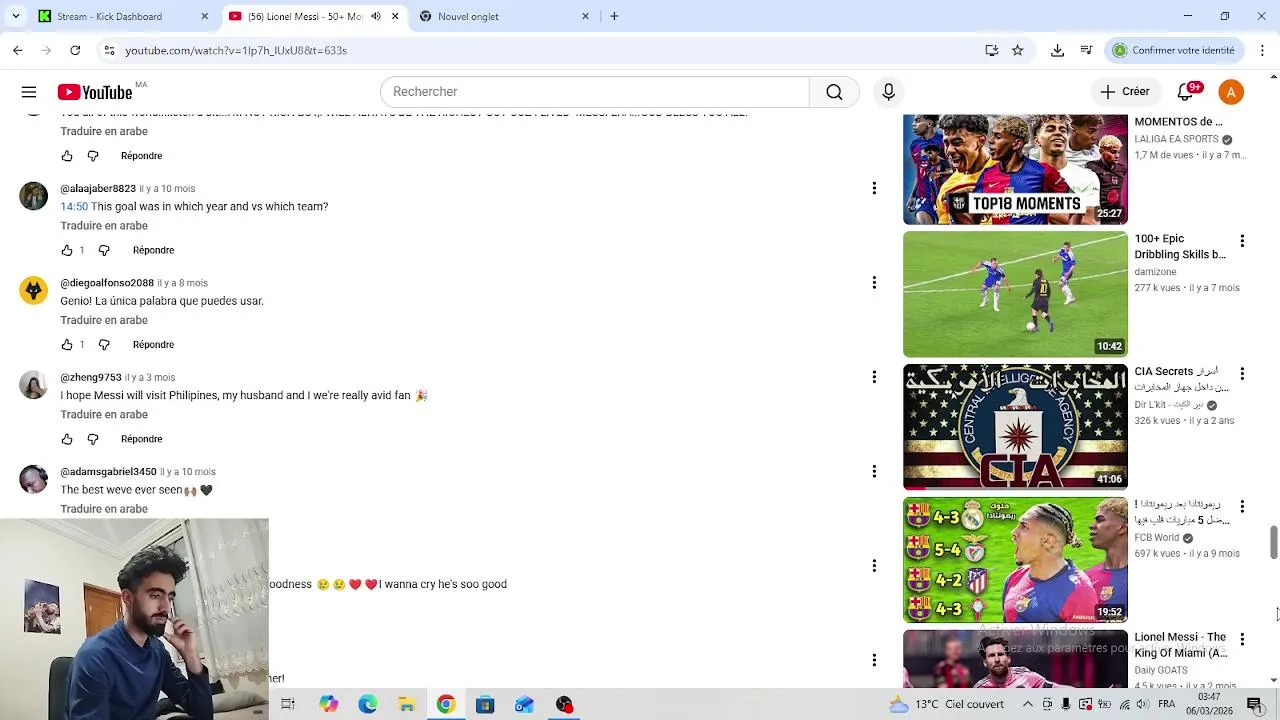Image resolution: width=1280 pixels, height=720 pixels.
Task: Open the FCB World 4-3 scores thumbnail
Action: [1015, 560]
